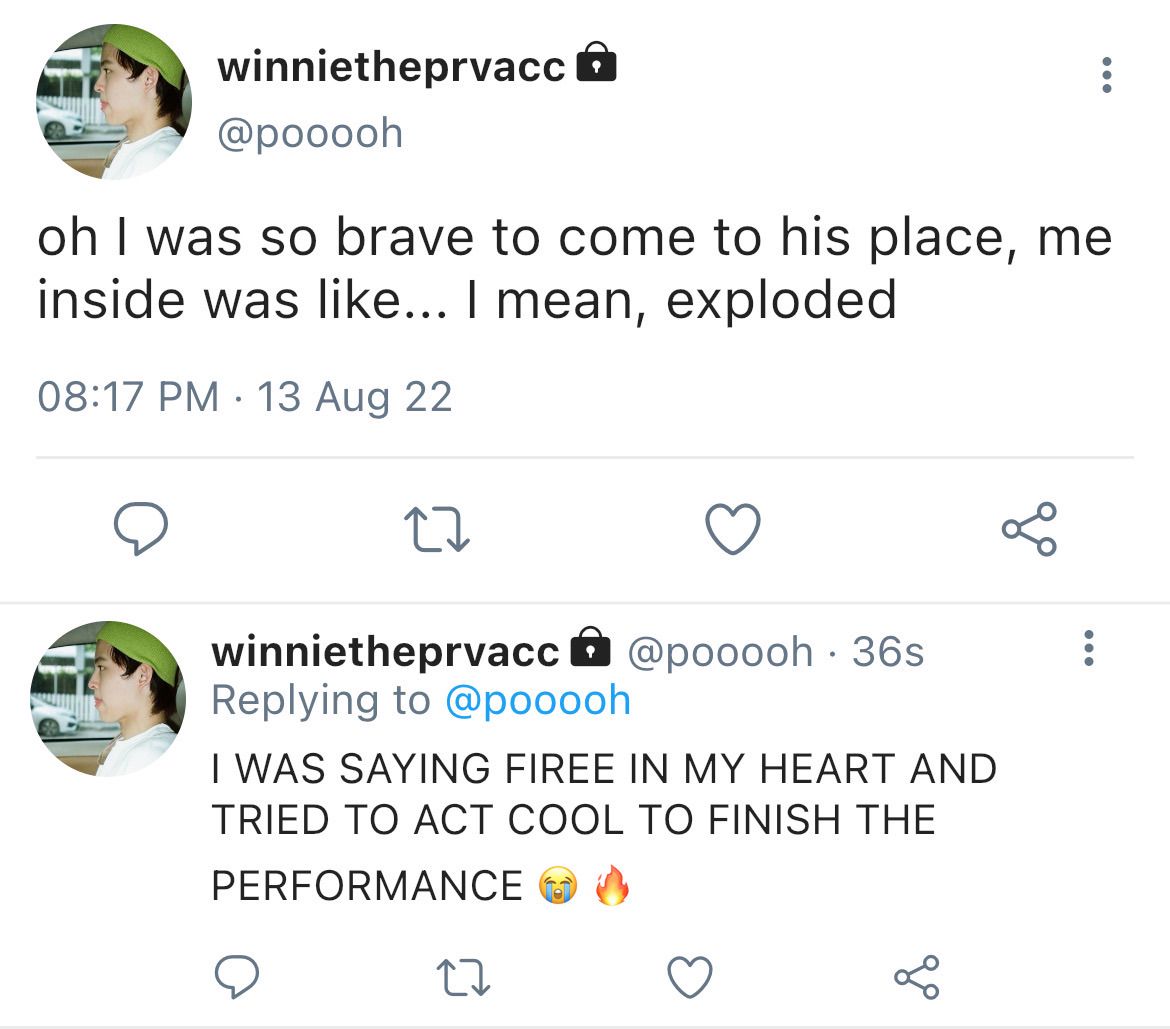Like the main tweet

[733, 528]
